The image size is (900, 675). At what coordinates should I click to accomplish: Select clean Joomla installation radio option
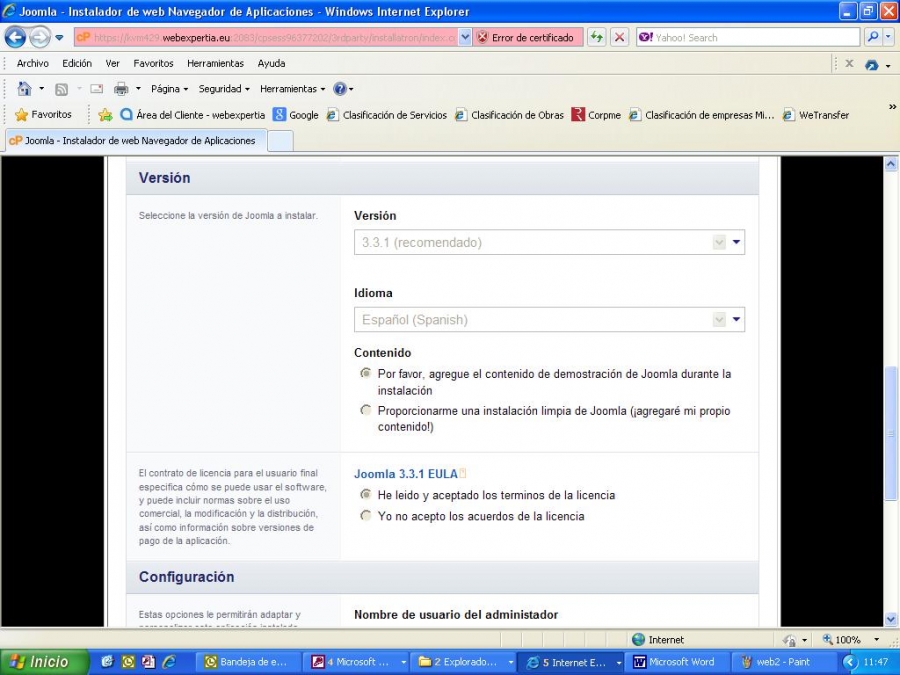pyautogui.click(x=366, y=410)
